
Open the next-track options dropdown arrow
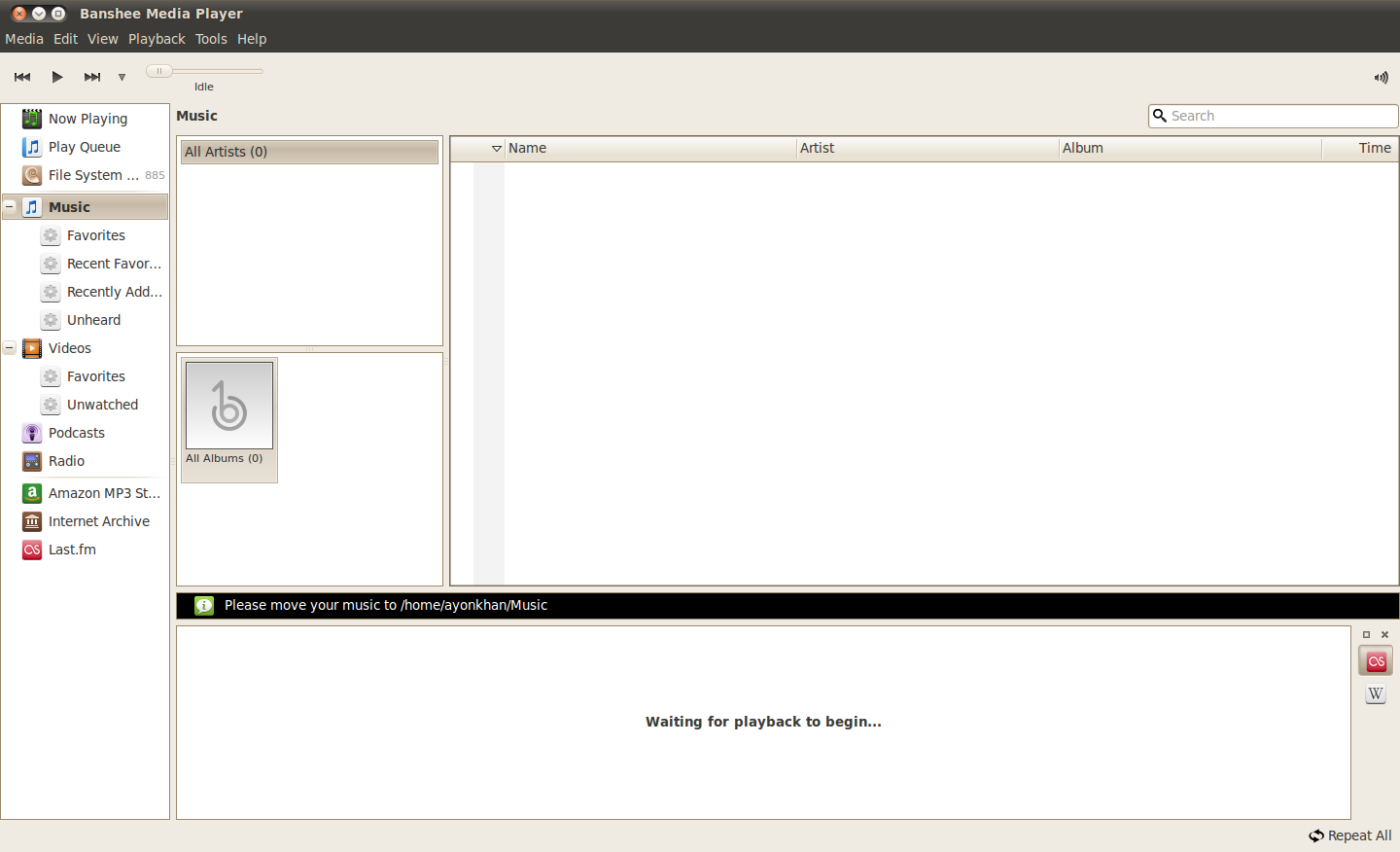[122, 77]
